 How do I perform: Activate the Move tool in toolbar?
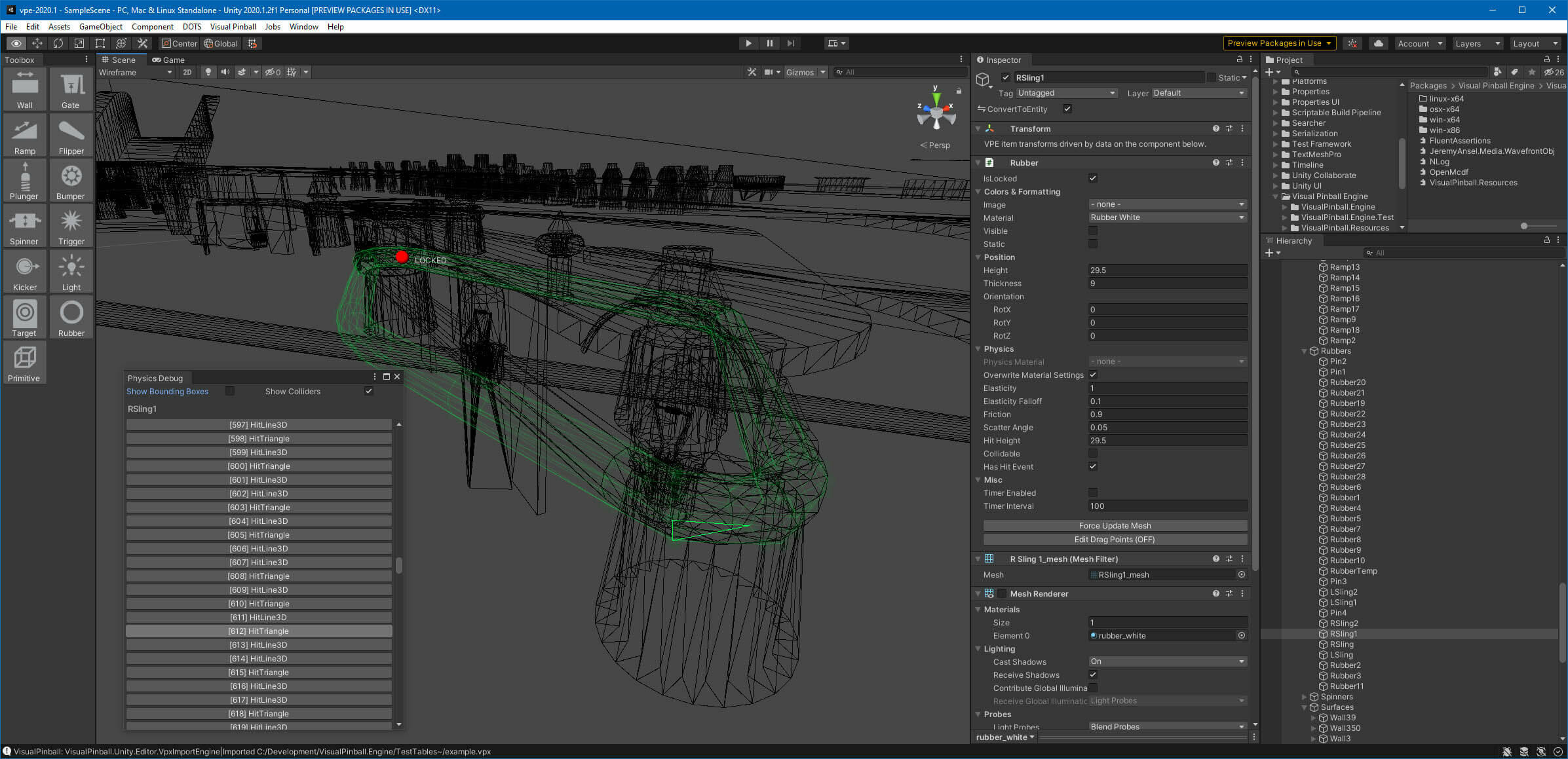[37, 43]
